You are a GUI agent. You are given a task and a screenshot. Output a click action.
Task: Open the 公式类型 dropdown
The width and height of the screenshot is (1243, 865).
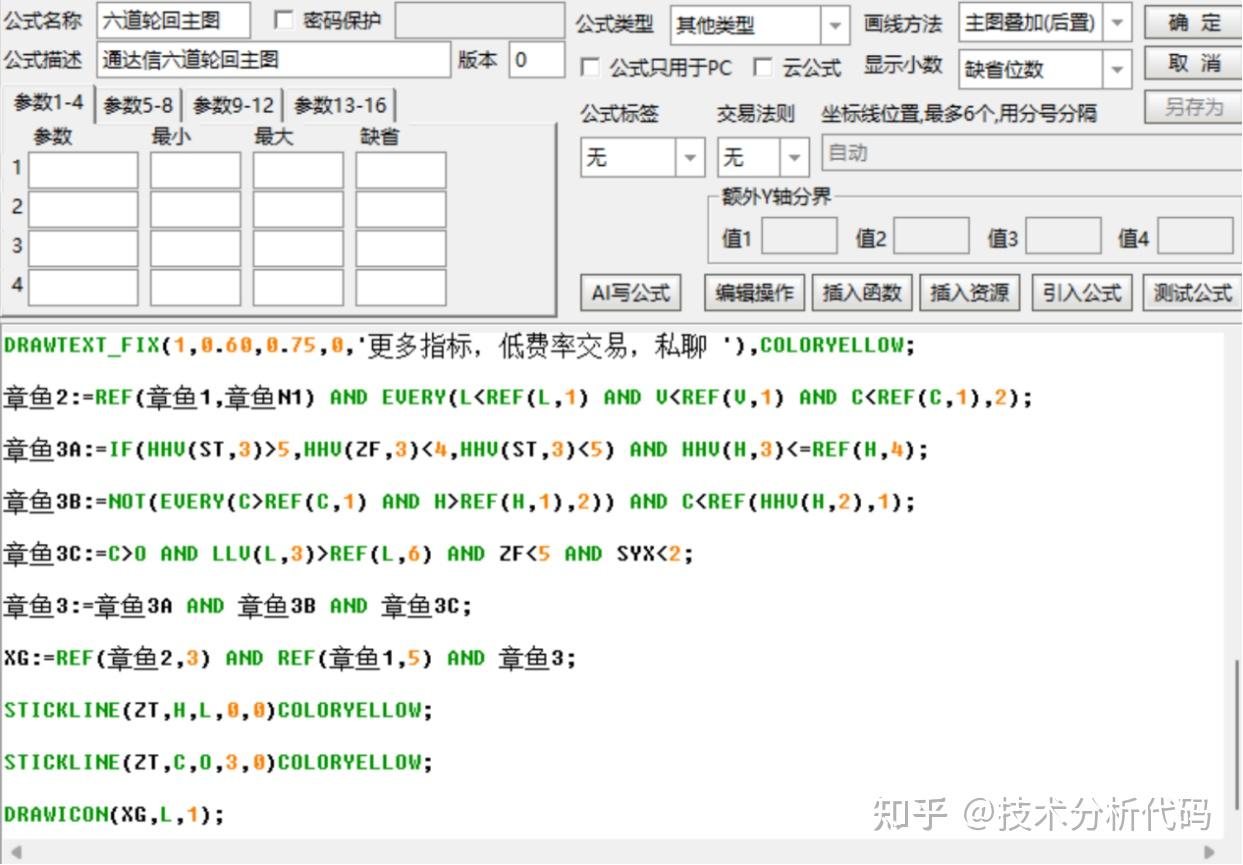pos(835,25)
